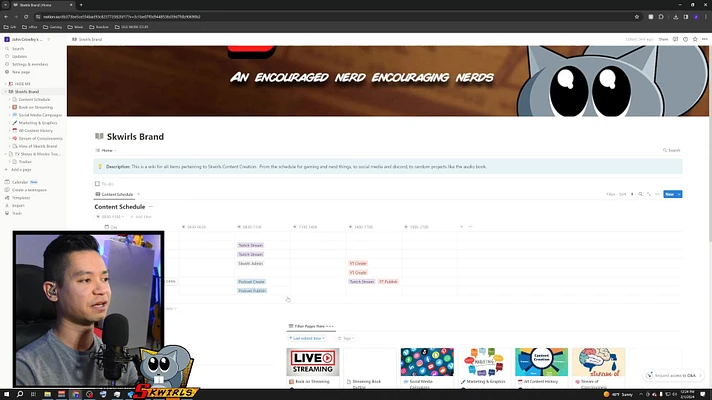Open Social Media Campaigns page in sidebar
Screen dimensions: 712x400
pos(40,115)
